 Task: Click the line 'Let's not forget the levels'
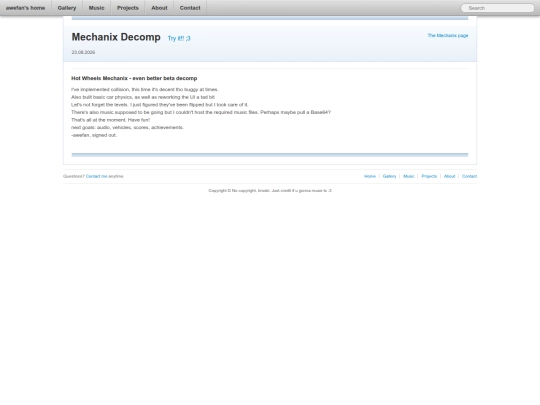159,105
